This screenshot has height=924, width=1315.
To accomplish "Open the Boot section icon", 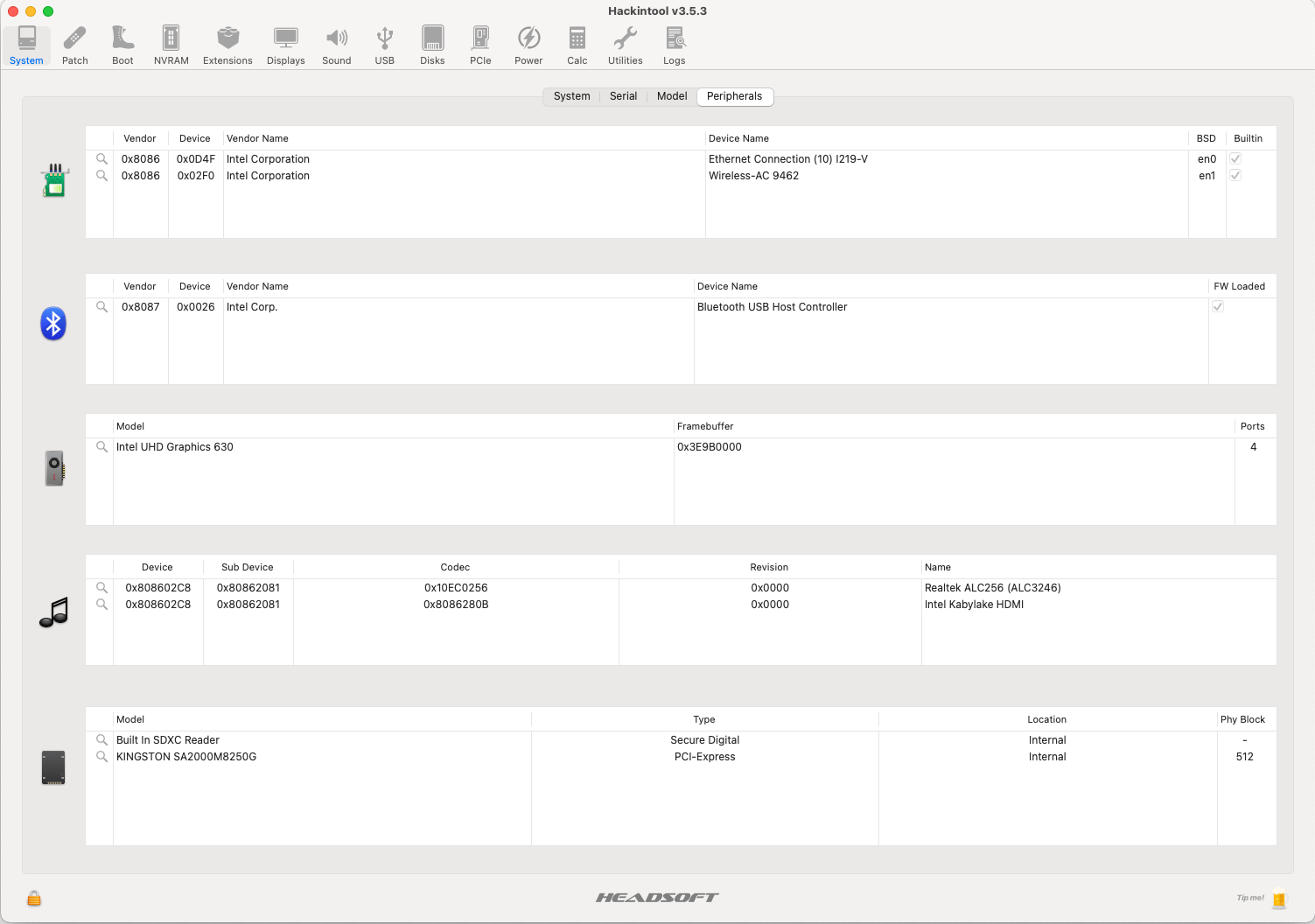I will pyautogui.click(x=122, y=45).
